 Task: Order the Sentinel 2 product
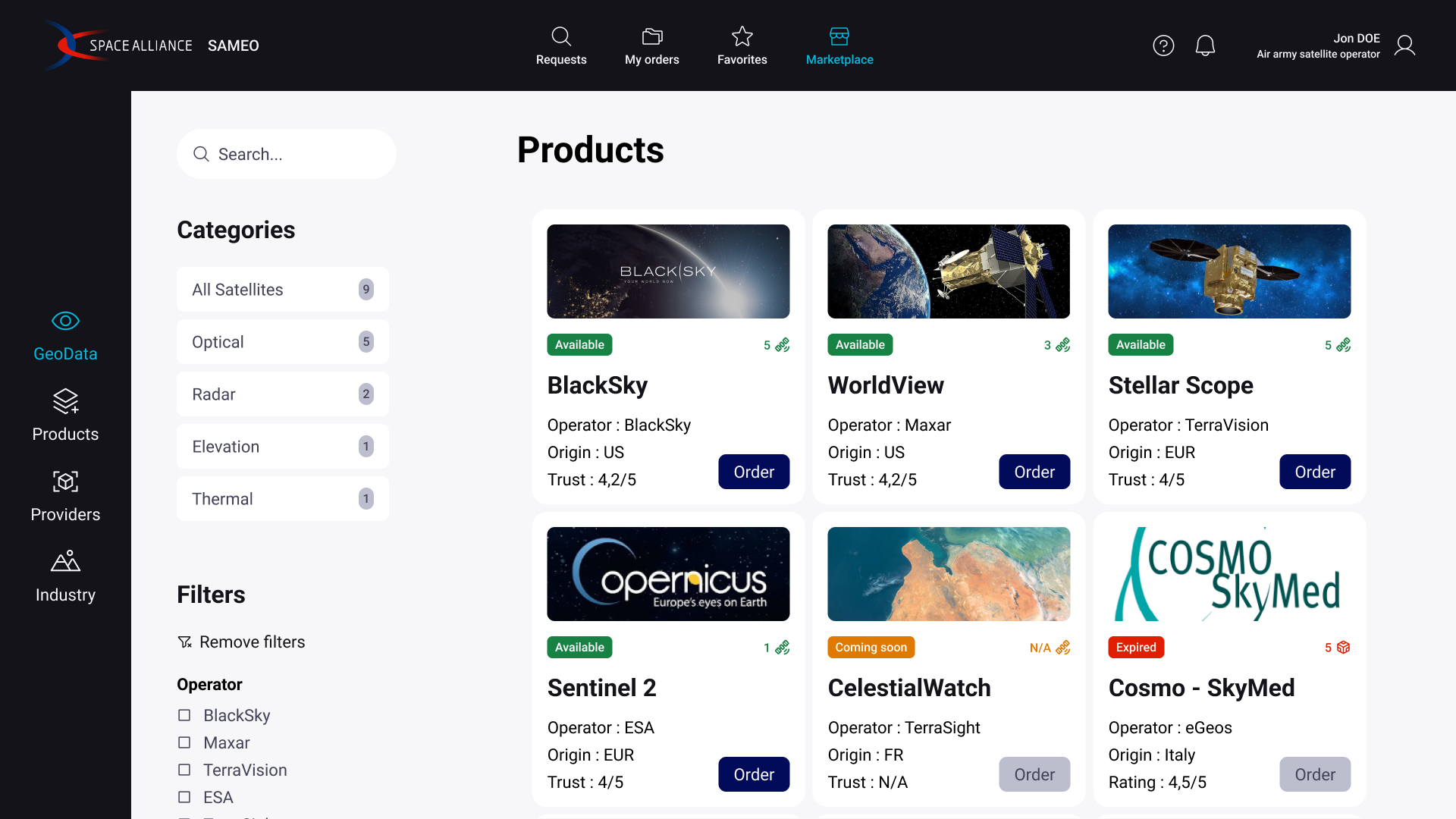pos(754,774)
